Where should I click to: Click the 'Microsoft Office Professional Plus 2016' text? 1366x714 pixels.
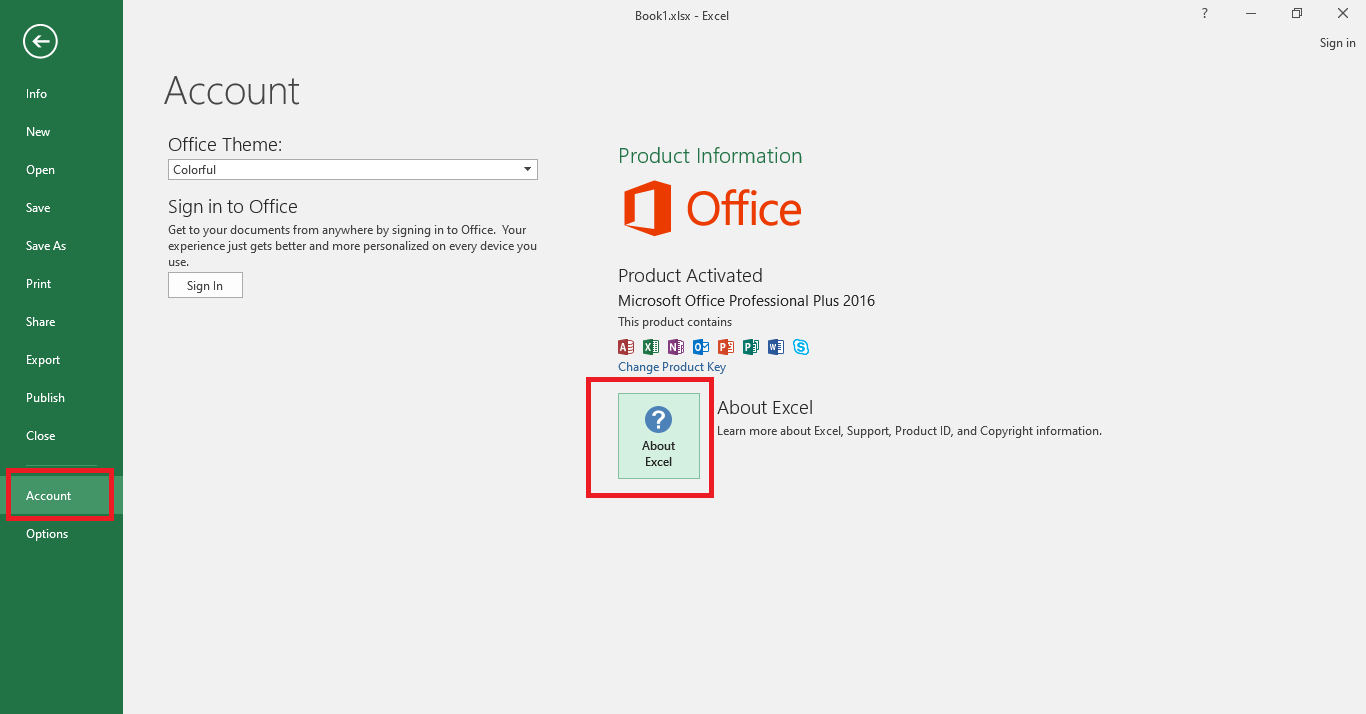click(x=746, y=301)
